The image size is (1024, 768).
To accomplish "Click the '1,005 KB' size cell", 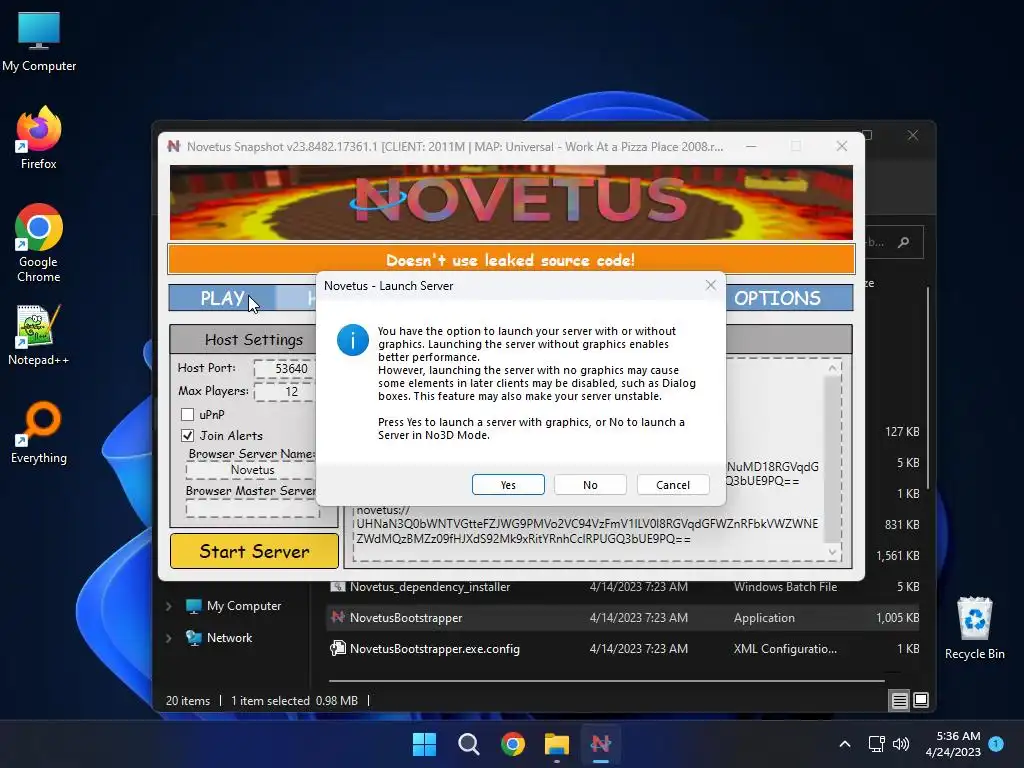I will tap(897, 618).
